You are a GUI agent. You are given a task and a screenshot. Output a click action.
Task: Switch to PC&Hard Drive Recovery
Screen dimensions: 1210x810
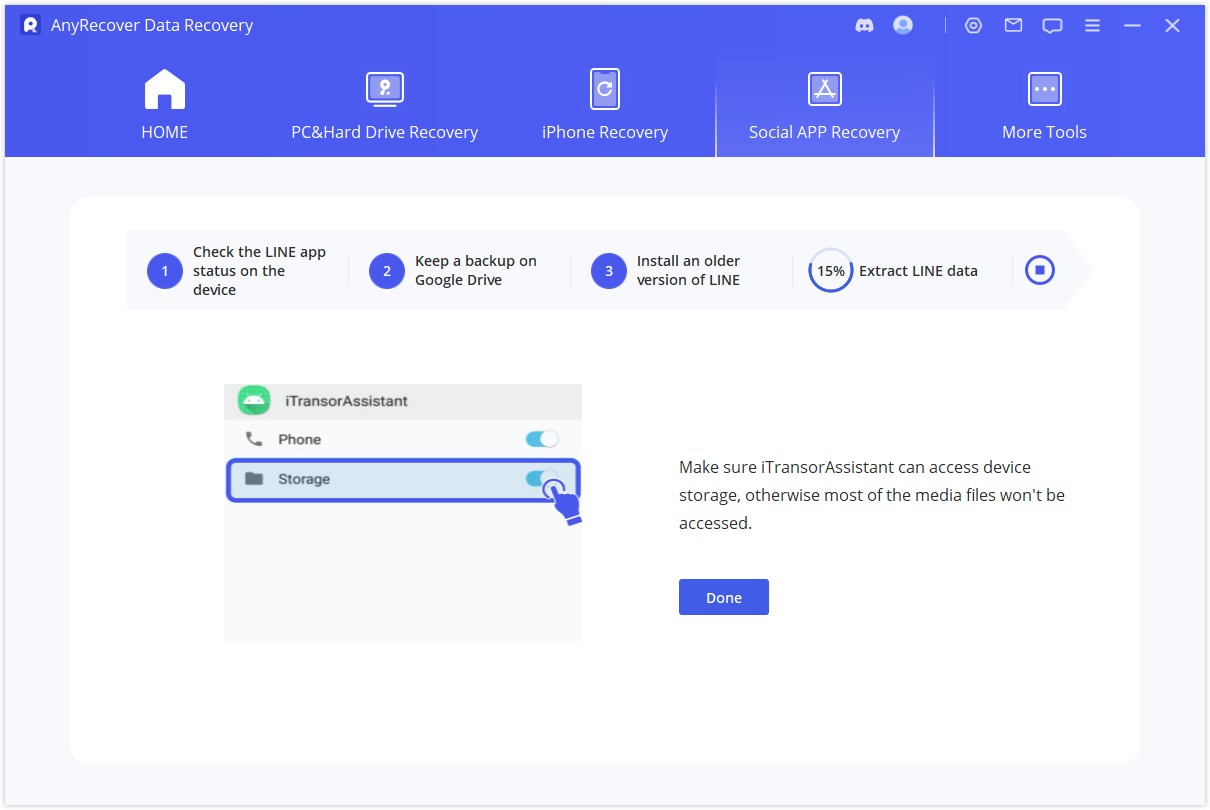coord(384,104)
